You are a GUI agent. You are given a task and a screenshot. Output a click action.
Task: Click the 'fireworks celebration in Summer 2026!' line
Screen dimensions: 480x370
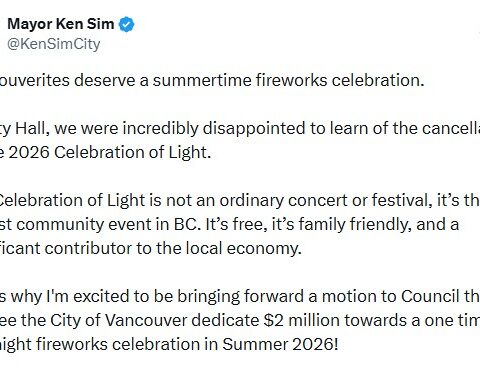(169, 344)
